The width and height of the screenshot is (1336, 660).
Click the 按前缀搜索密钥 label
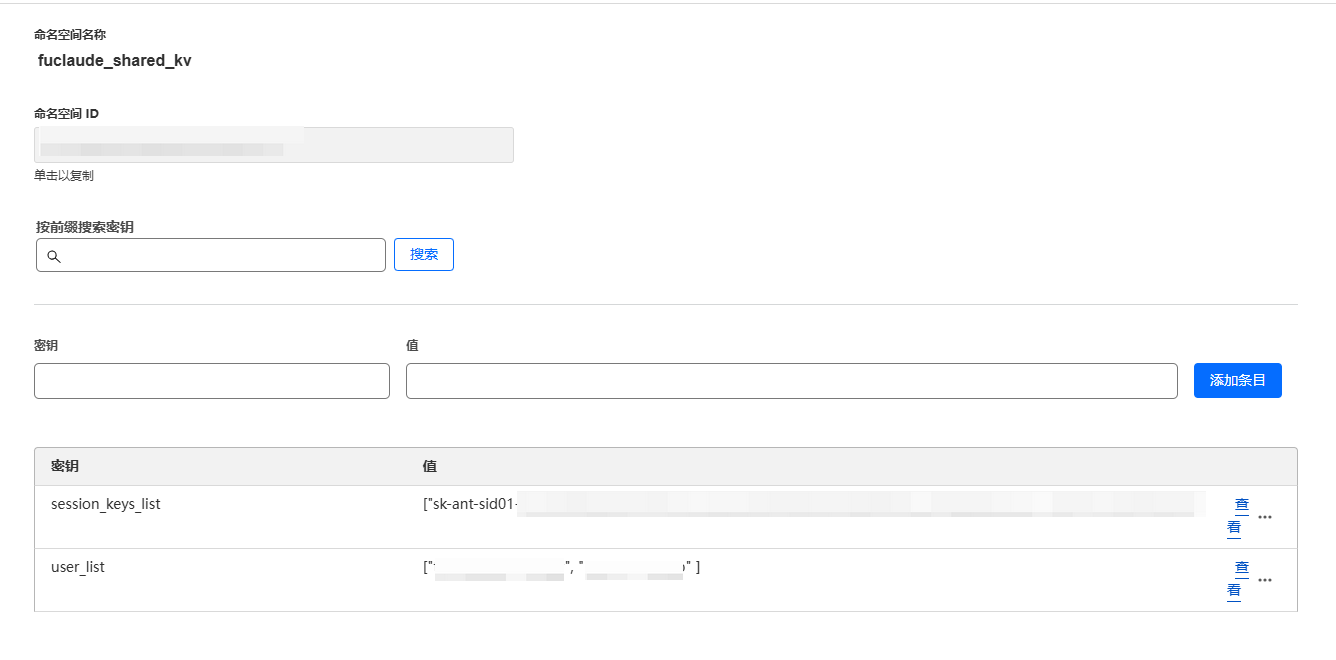tap(85, 227)
